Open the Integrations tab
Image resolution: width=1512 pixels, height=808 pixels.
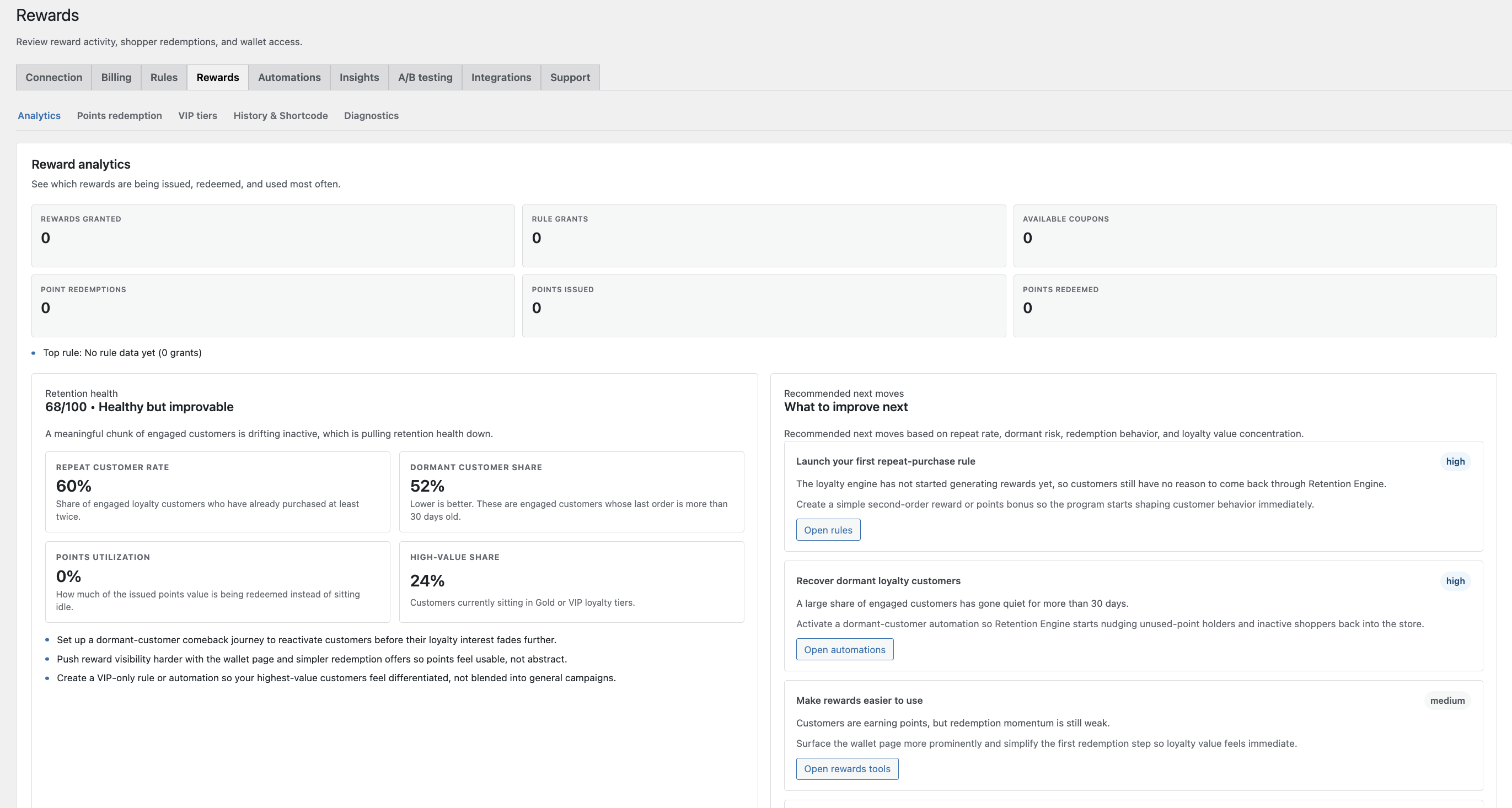pos(501,78)
